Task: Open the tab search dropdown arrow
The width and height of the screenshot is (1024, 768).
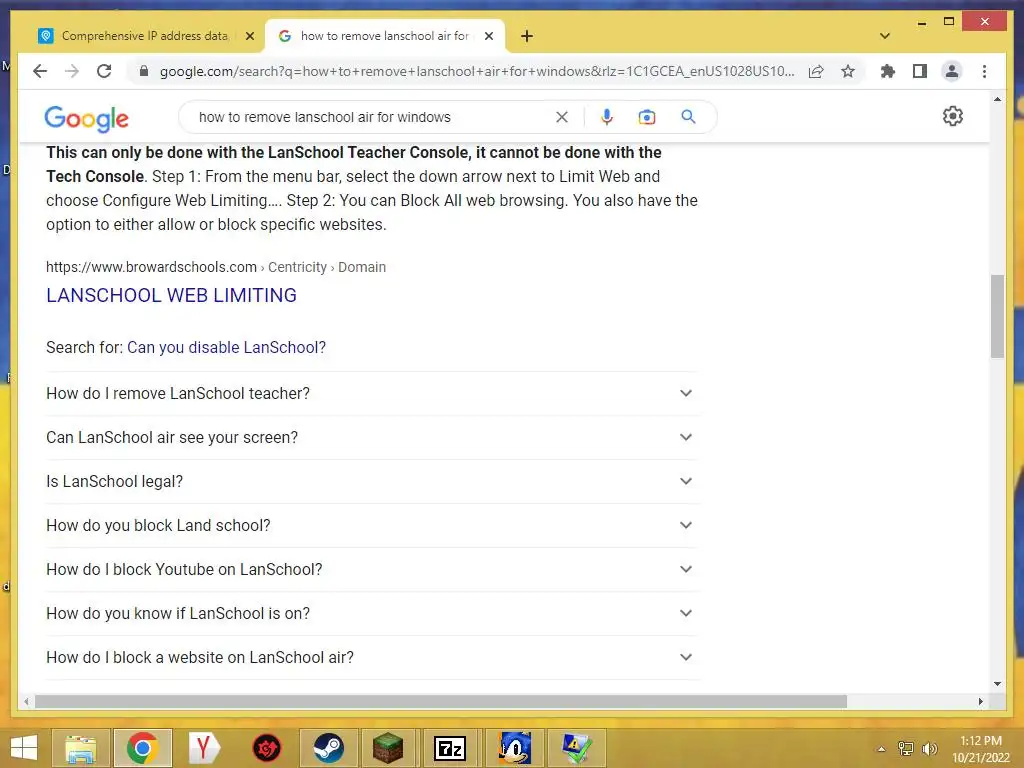Action: pyautogui.click(x=885, y=36)
